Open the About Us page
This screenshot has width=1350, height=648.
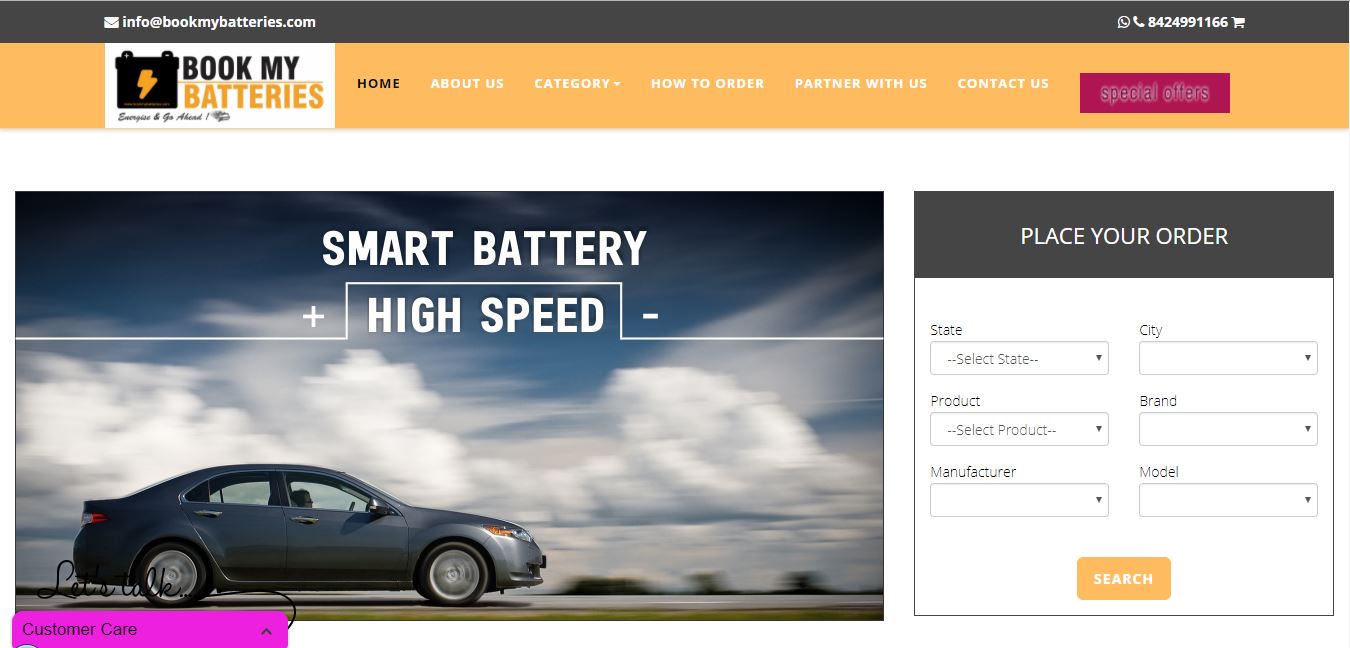[x=467, y=84]
